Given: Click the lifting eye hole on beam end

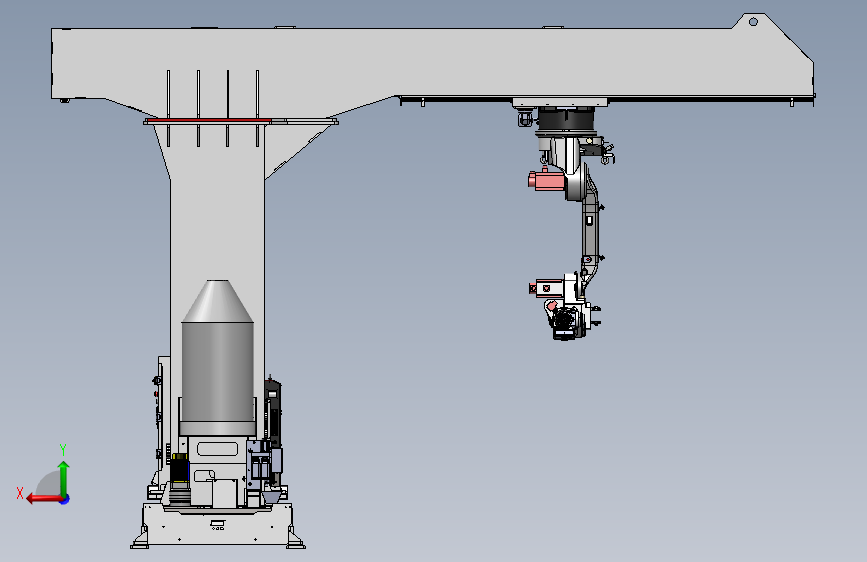Looking at the screenshot, I should click(x=753, y=22).
